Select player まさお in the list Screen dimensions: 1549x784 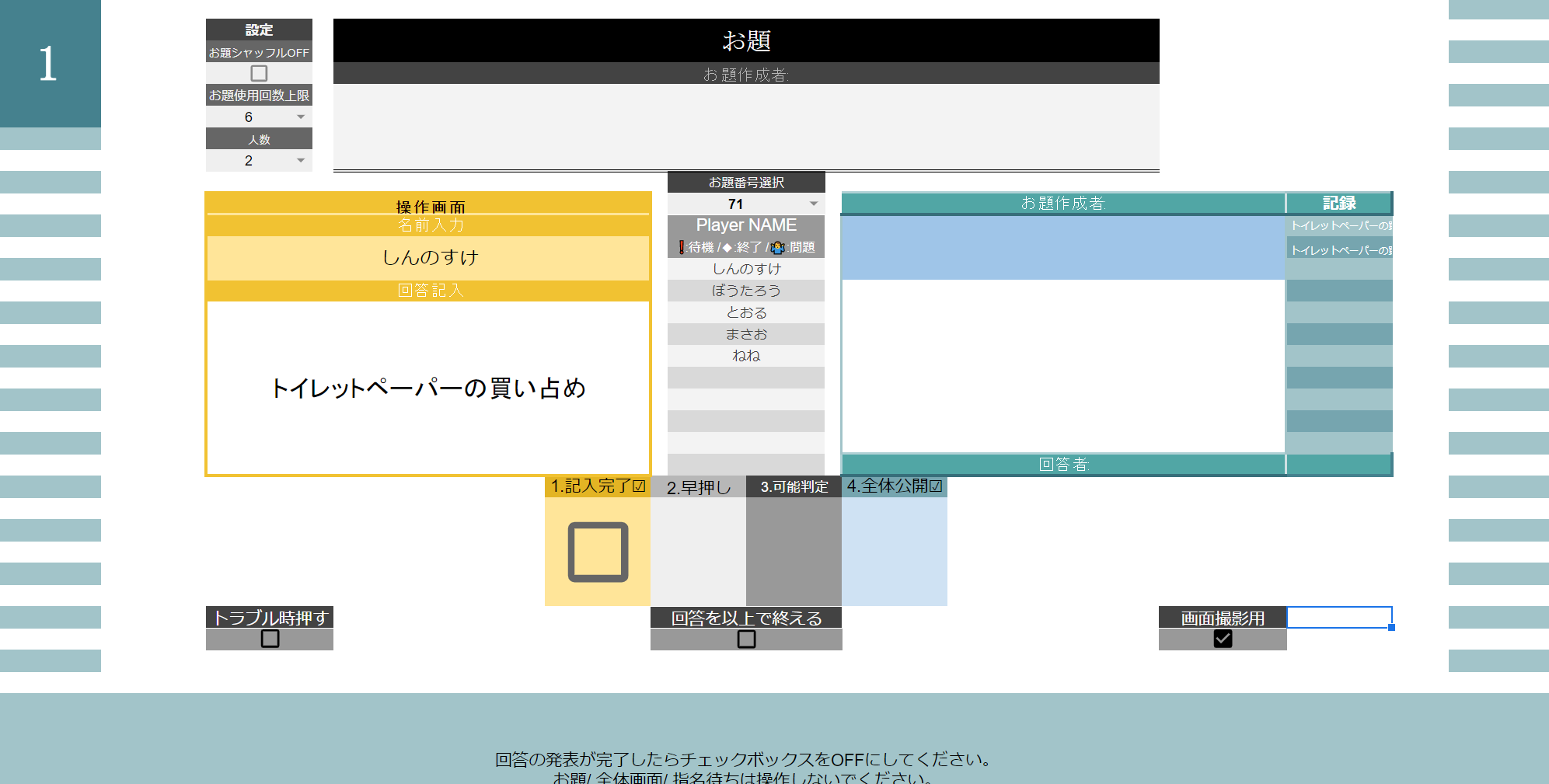[x=745, y=334]
